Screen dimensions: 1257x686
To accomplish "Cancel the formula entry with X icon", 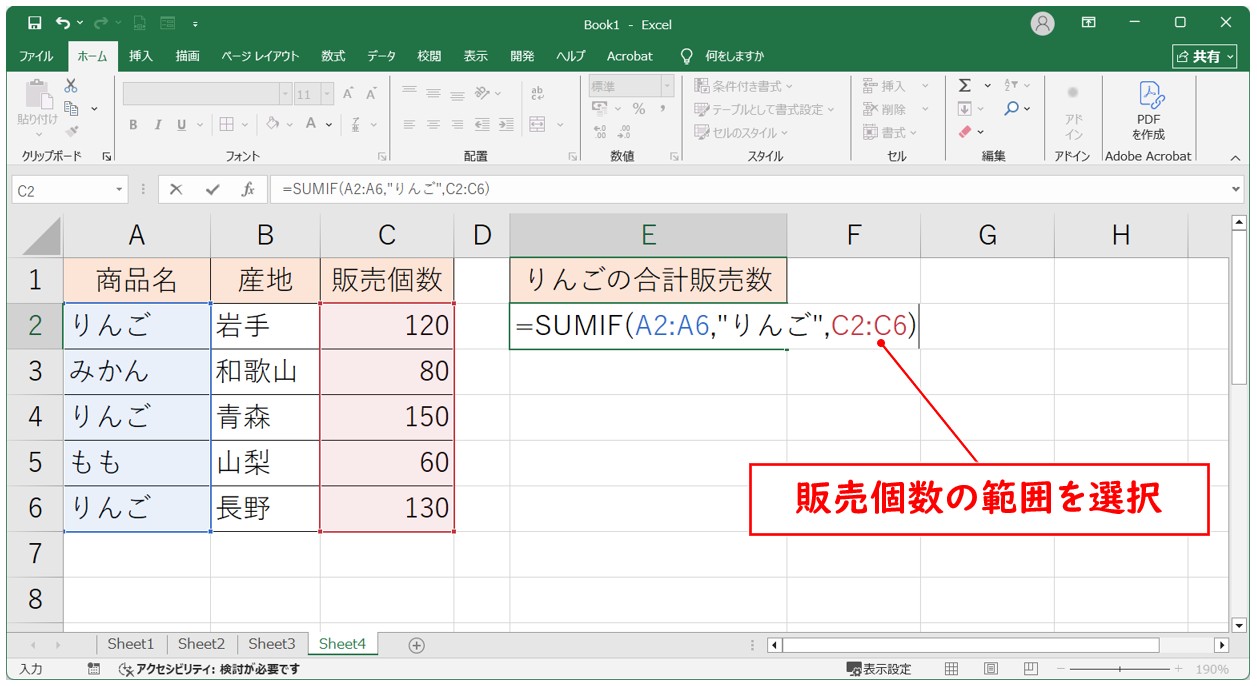I will pos(176,189).
